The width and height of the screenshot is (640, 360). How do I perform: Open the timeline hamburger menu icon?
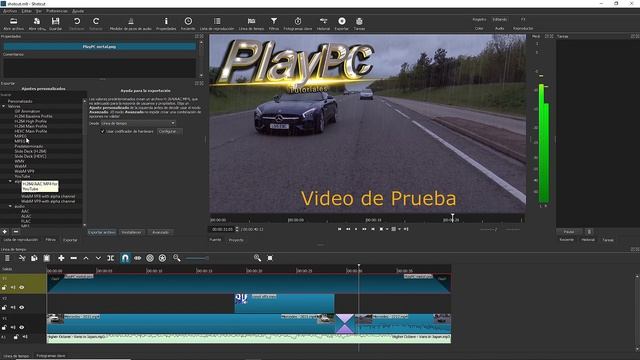click(7, 258)
